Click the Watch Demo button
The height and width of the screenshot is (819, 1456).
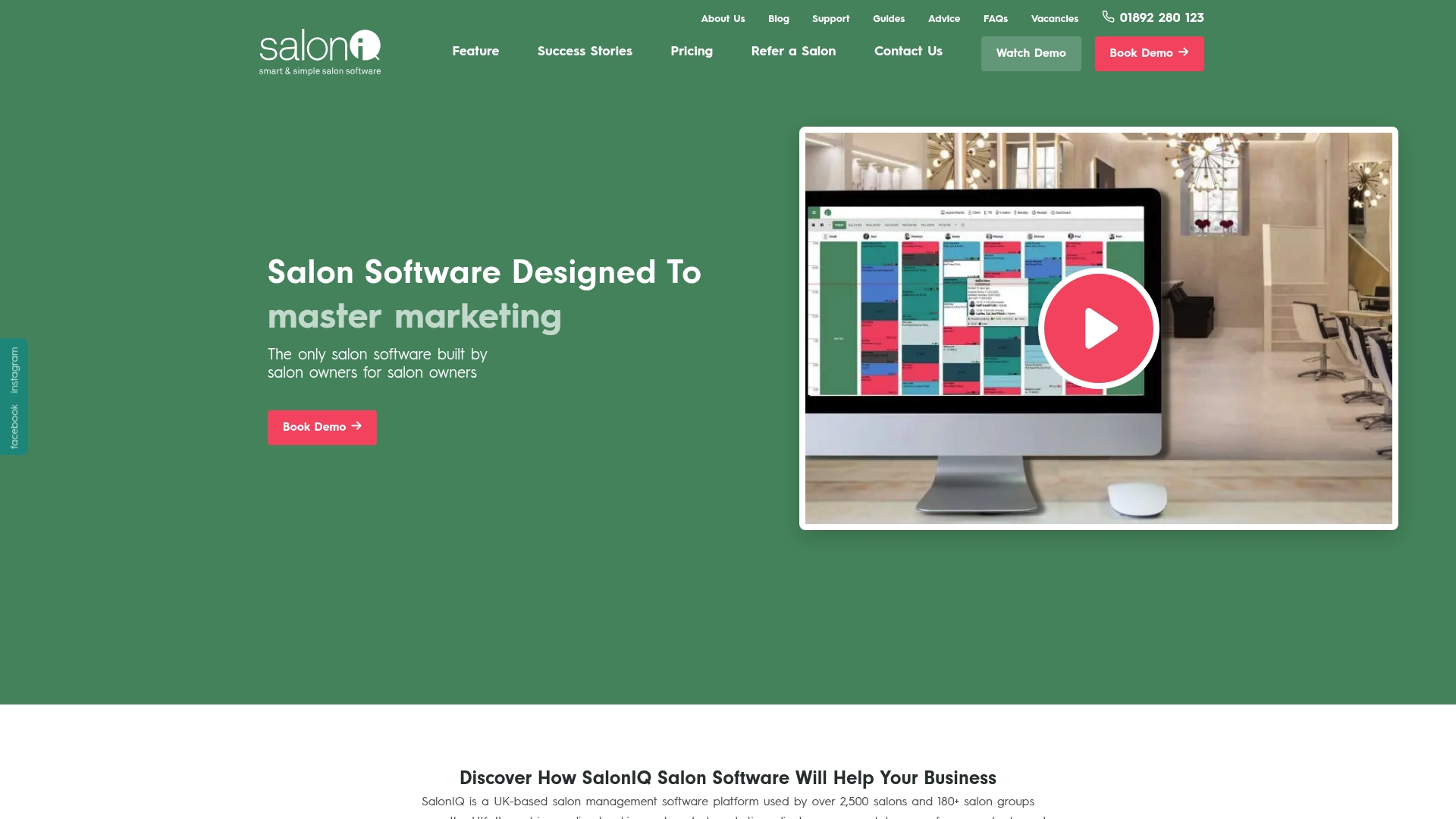(x=1031, y=54)
